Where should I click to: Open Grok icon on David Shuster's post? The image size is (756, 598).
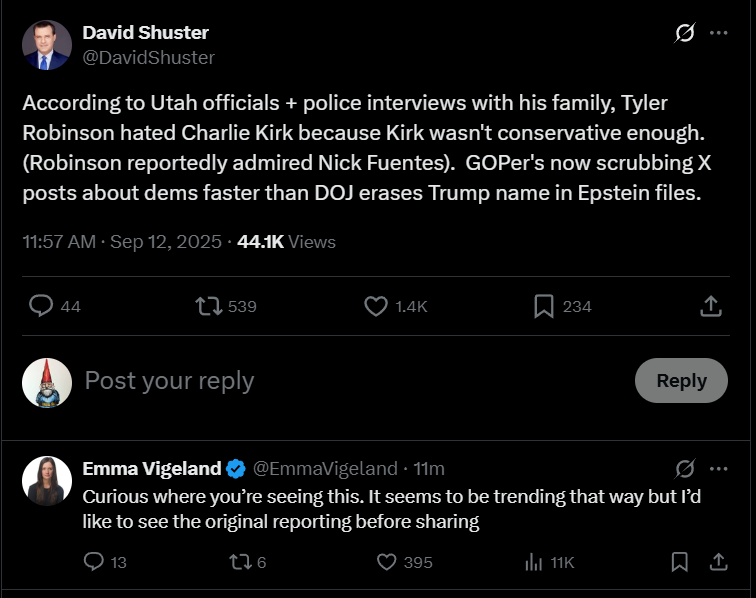tap(685, 33)
